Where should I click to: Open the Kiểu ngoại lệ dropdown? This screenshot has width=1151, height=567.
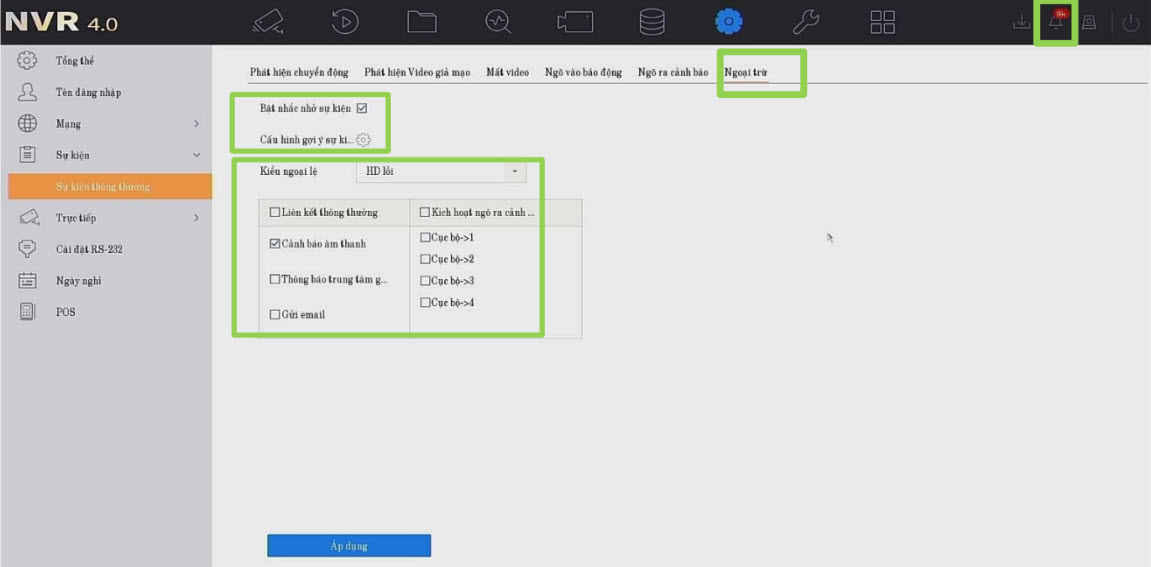[x=441, y=172]
